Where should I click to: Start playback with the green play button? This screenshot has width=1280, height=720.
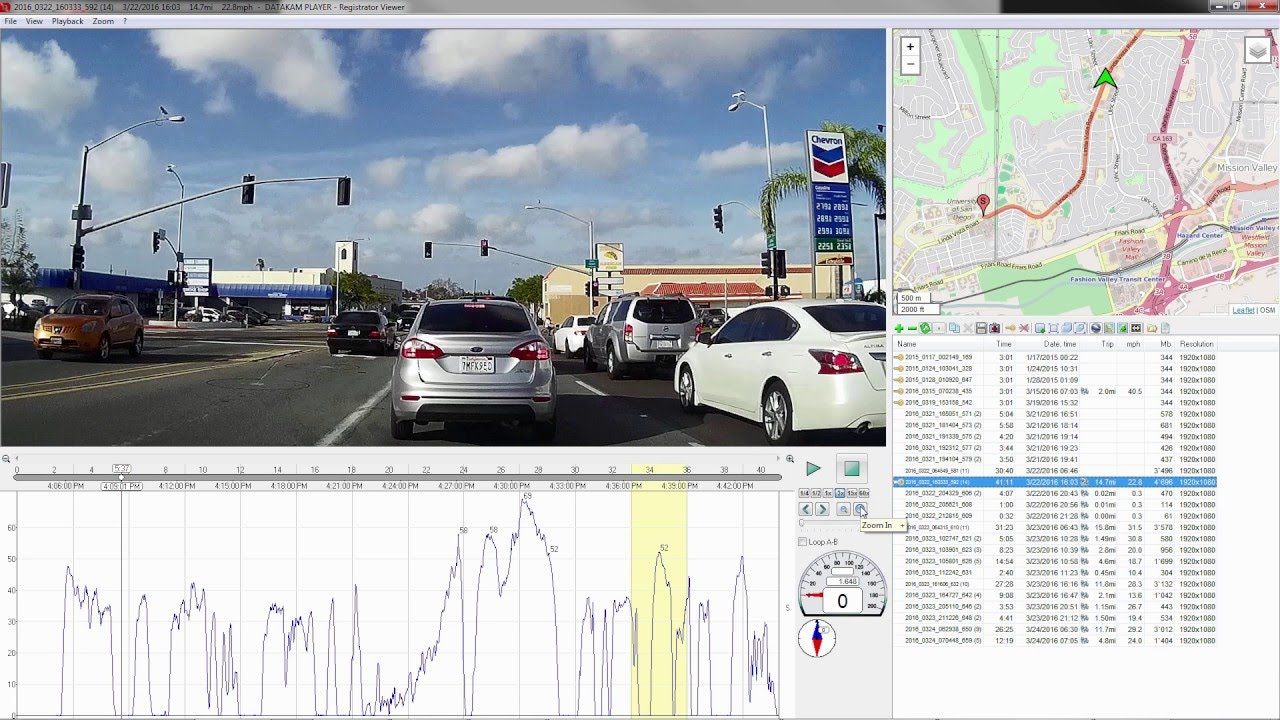point(814,469)
